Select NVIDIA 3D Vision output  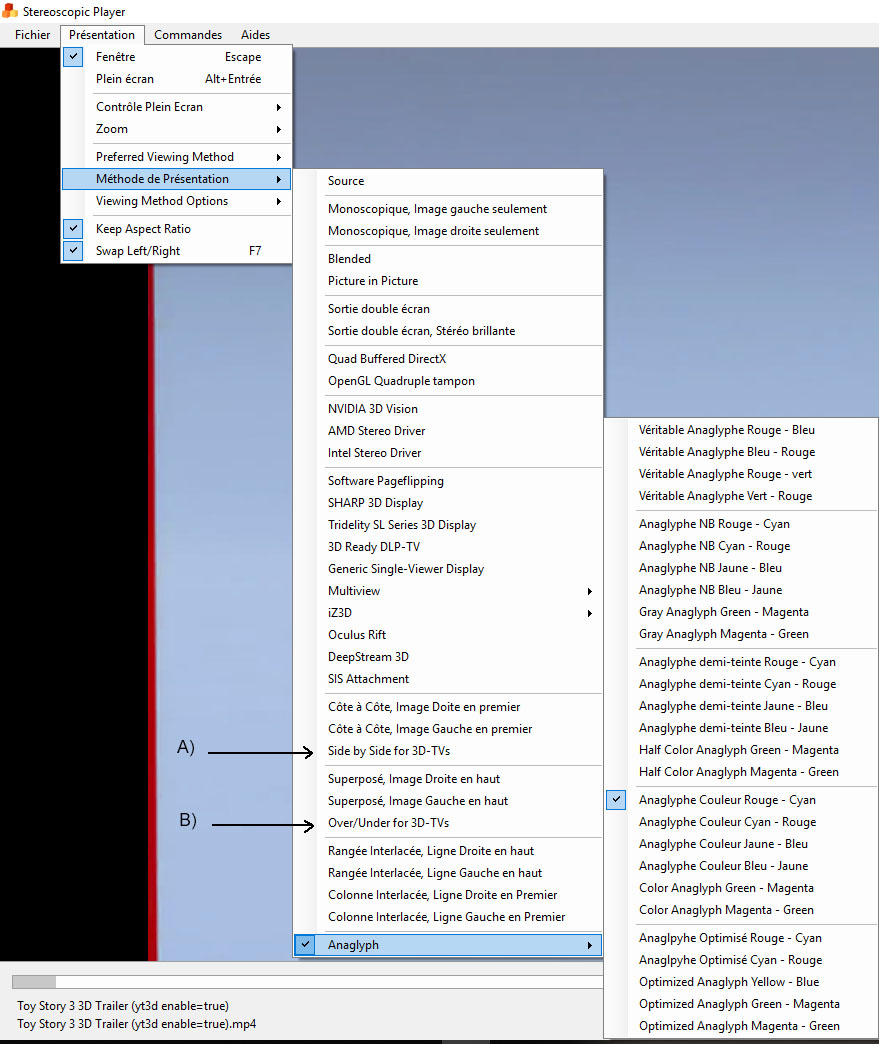(373, 409)
